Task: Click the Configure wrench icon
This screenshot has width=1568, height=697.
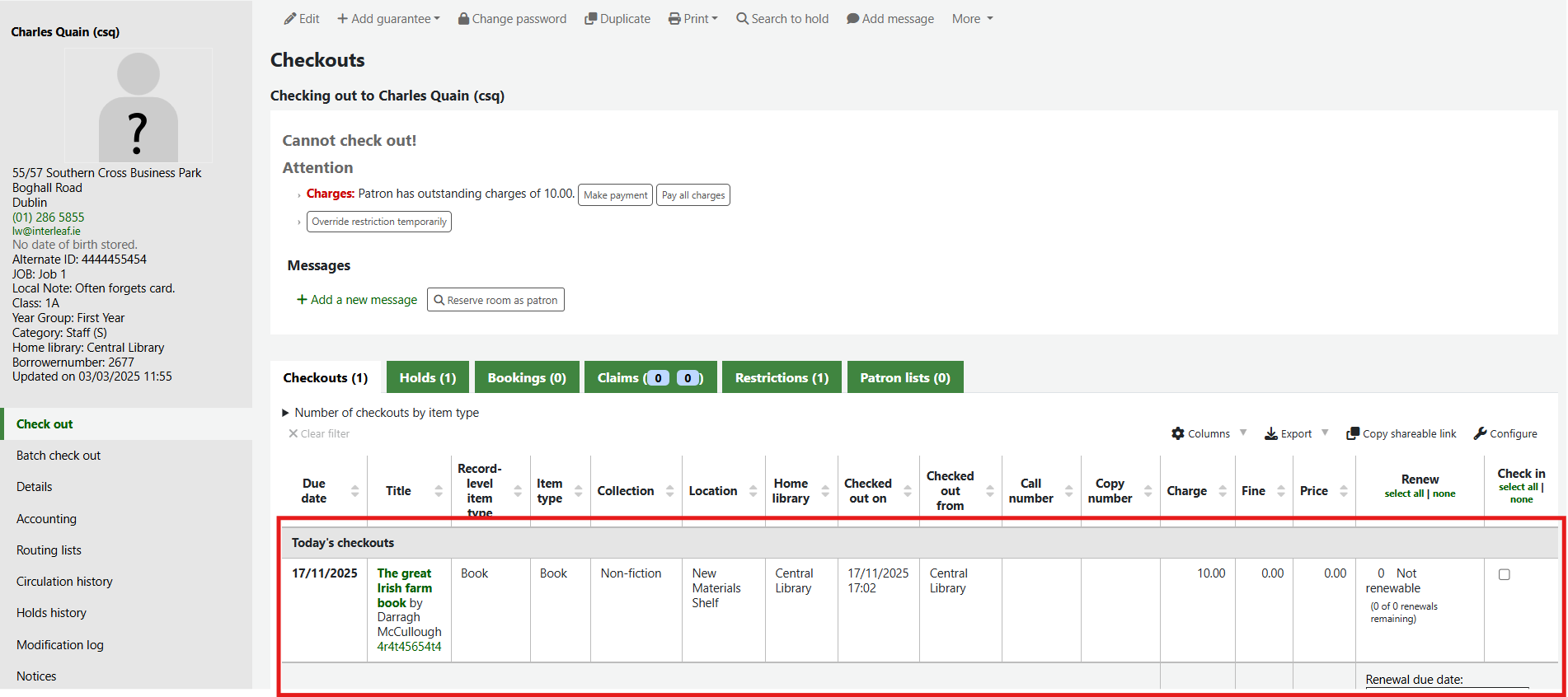Action: pyautogui.click(x=1480, y=433)
